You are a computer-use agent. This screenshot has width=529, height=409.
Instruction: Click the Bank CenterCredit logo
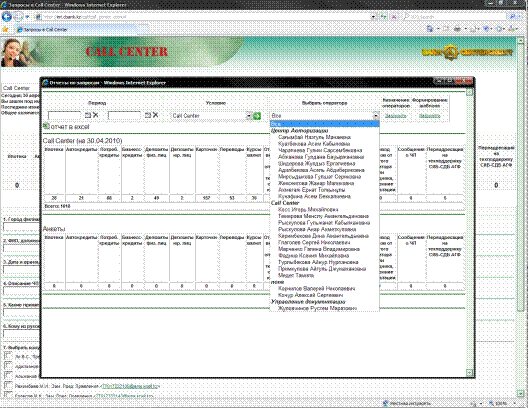pyautogui.click(x=467, y=52)
